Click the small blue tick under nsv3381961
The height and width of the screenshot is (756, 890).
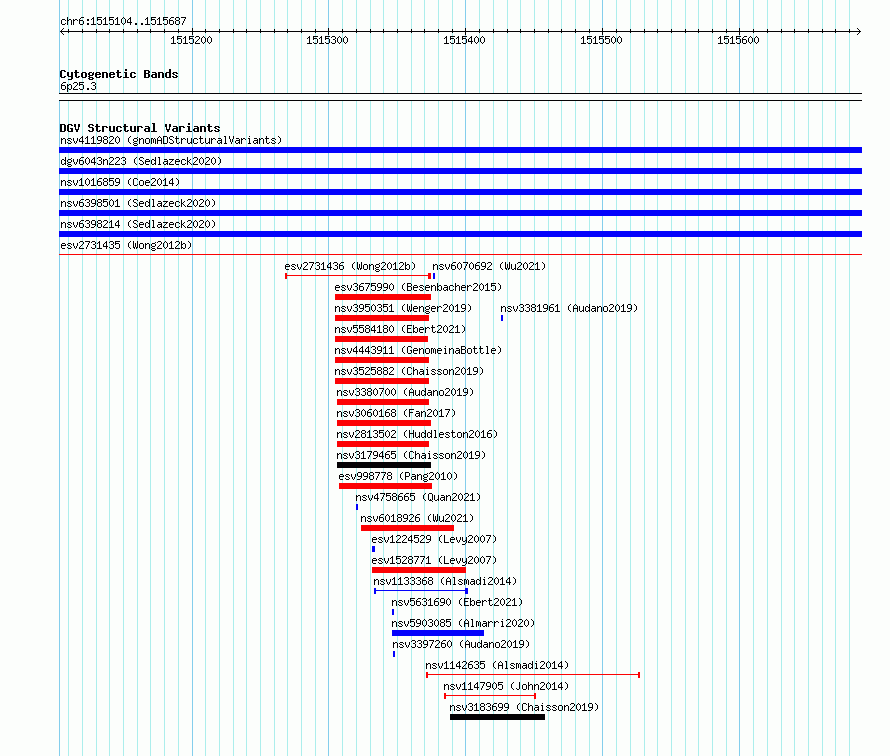click(x=502, y=318)
